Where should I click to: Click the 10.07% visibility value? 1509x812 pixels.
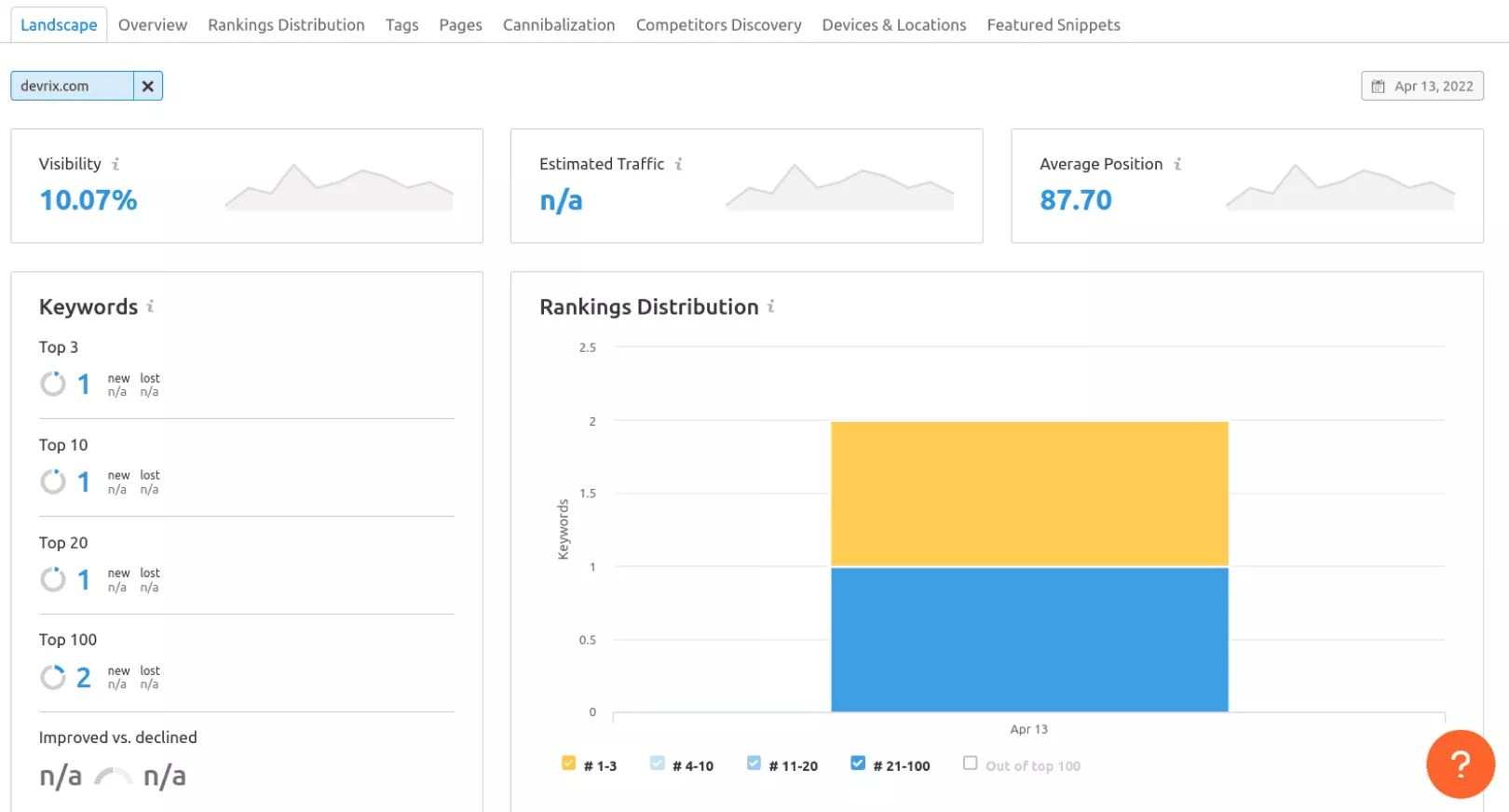88,200
